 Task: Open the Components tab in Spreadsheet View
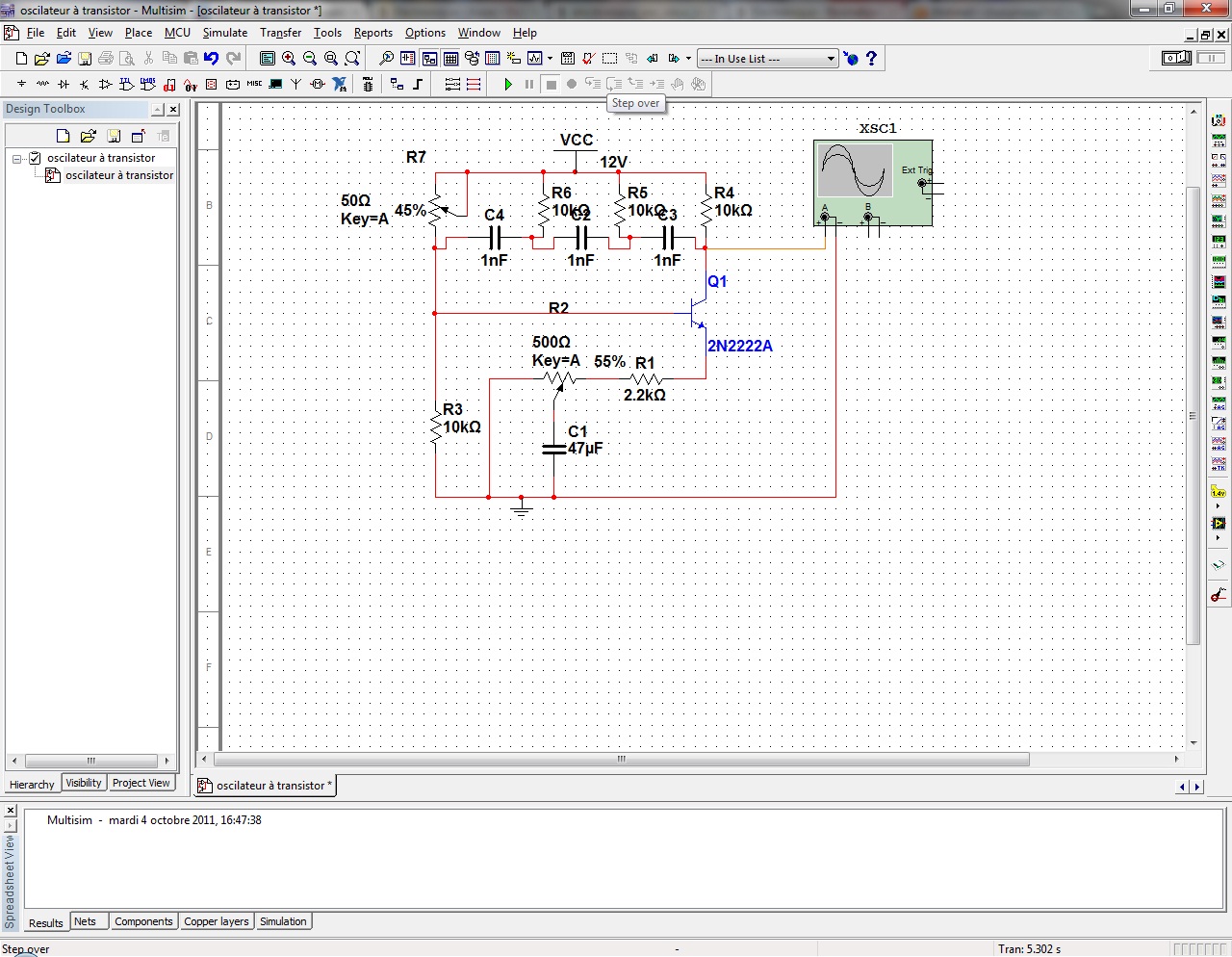(x=143, y=922)
